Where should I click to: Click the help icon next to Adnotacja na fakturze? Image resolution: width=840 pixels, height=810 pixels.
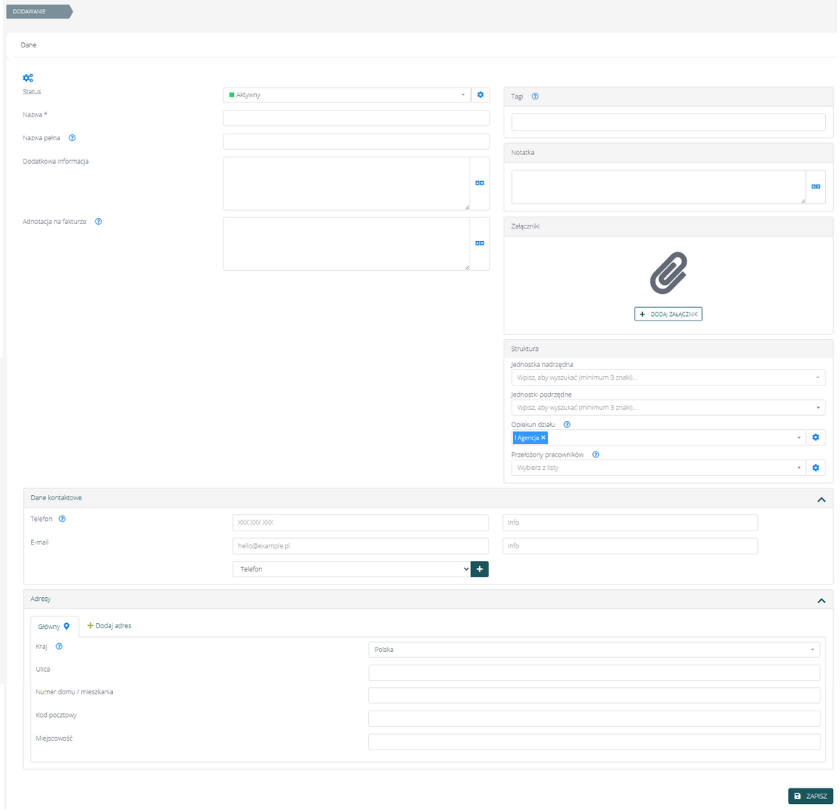[x=99, y=221]
